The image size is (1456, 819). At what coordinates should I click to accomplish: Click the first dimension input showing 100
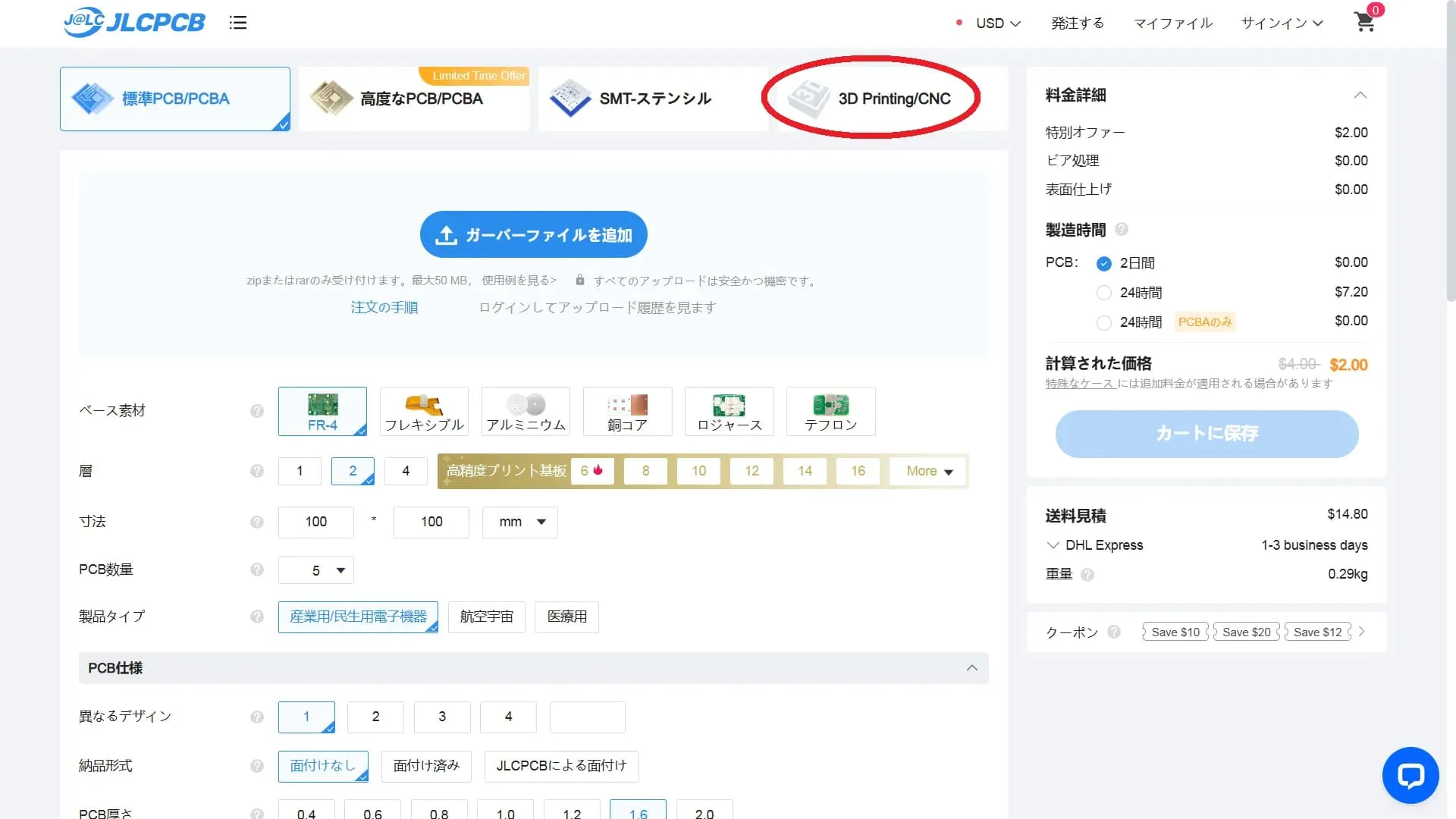pos(316,522)
